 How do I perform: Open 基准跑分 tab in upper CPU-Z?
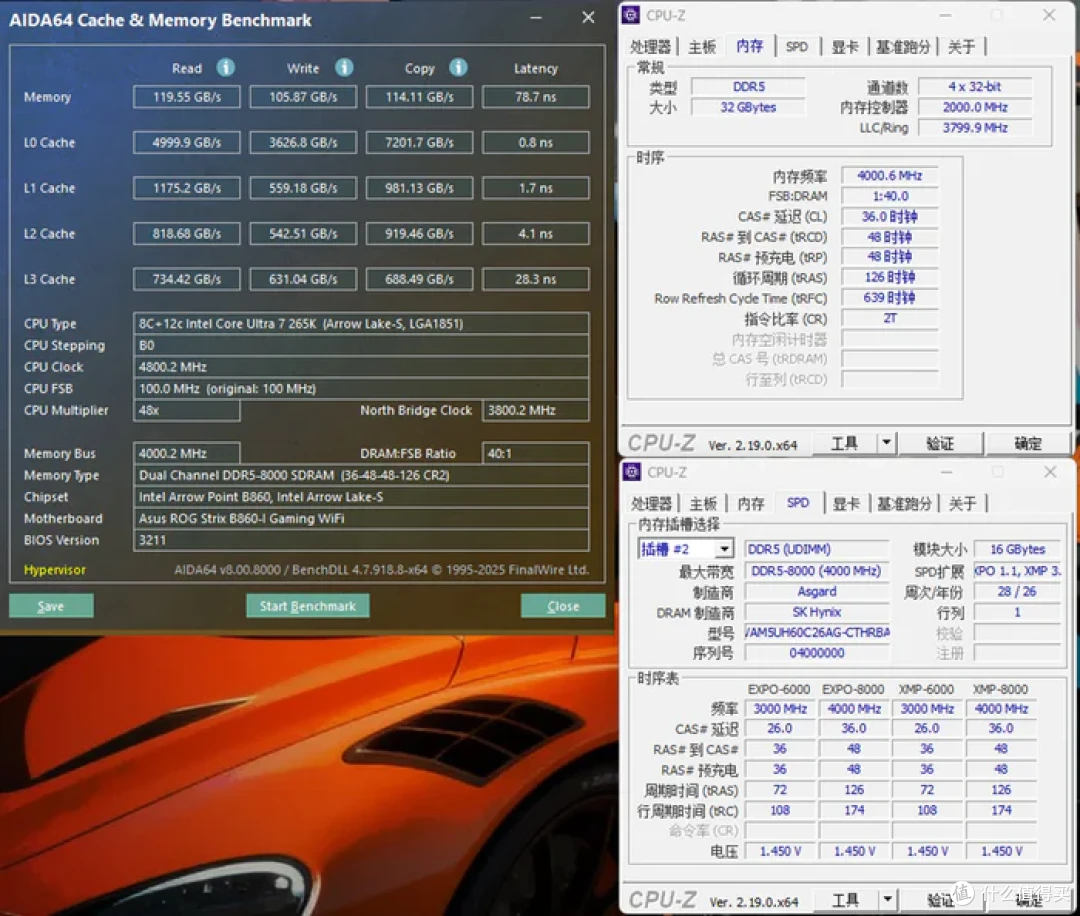903,47
